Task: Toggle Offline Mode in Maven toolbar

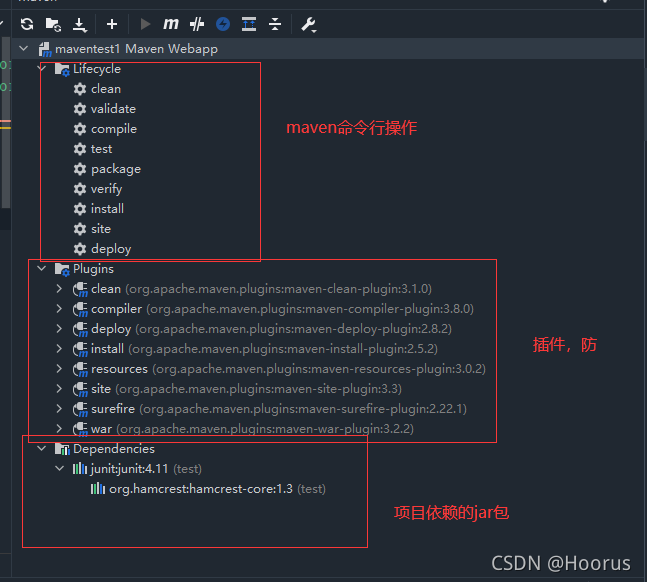Action: tap(197, 24)
